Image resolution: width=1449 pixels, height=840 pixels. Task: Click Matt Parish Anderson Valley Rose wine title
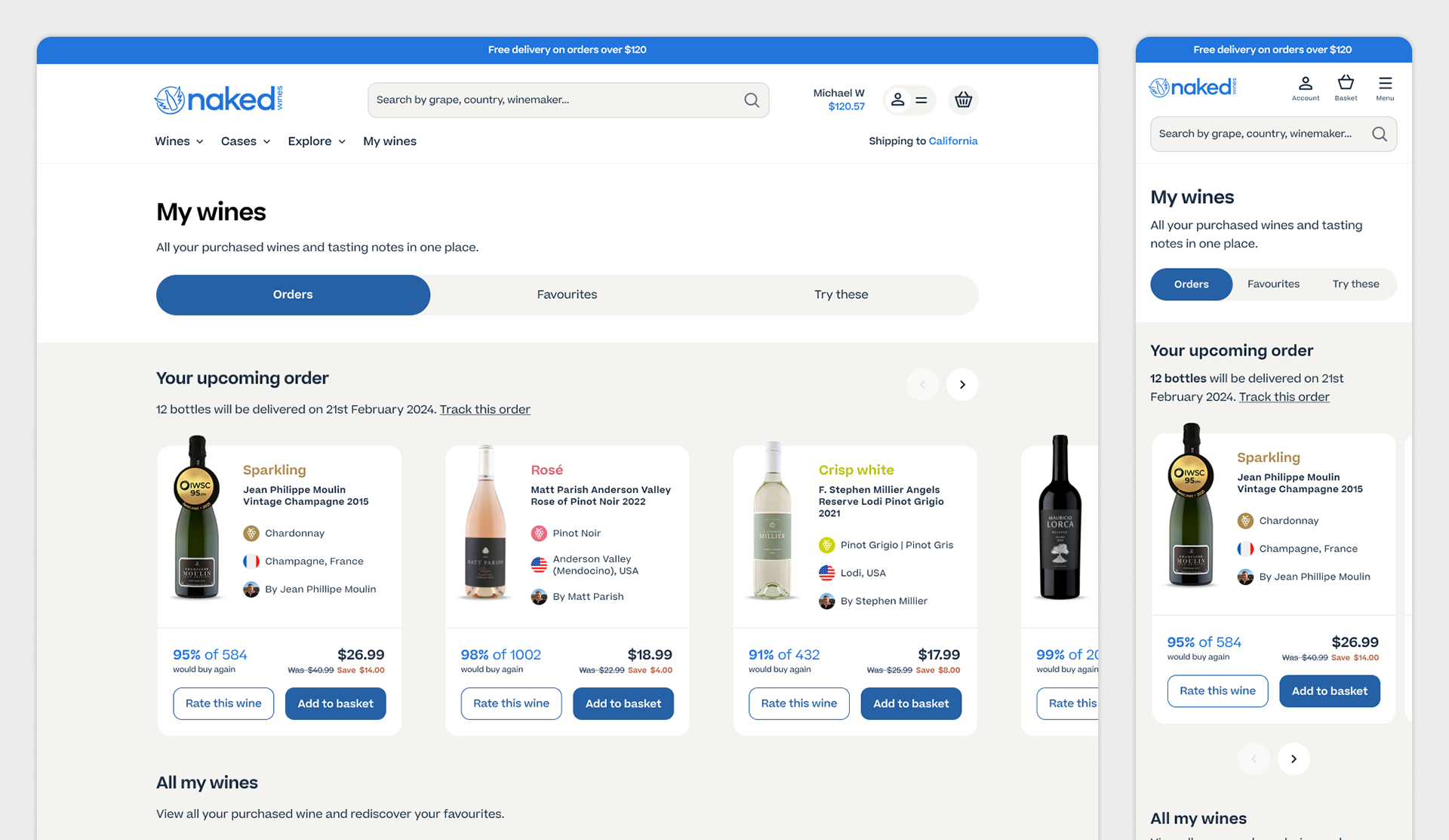tap(601, 495)
